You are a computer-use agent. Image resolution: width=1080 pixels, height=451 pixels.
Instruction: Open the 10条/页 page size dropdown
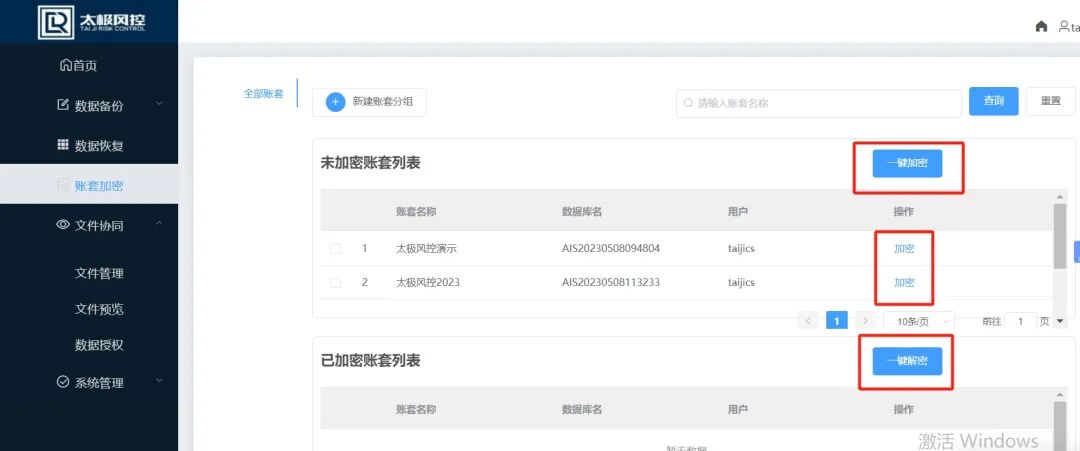tap(919, 321)
